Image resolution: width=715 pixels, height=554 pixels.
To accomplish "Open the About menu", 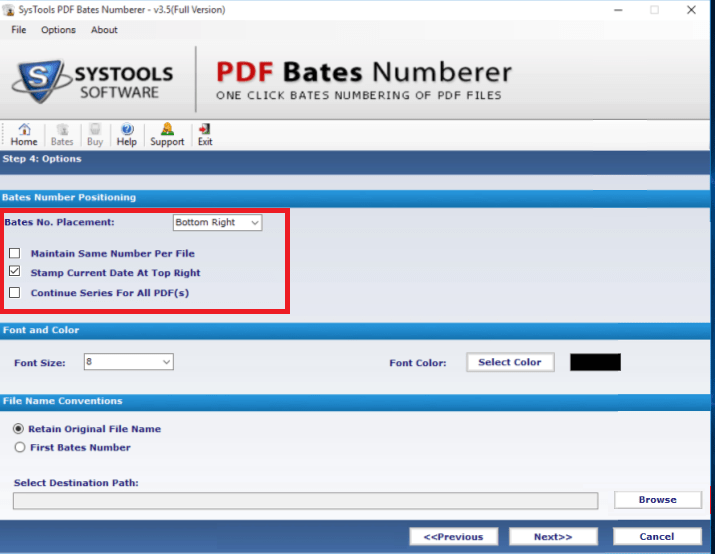I will tap(104, 30).
